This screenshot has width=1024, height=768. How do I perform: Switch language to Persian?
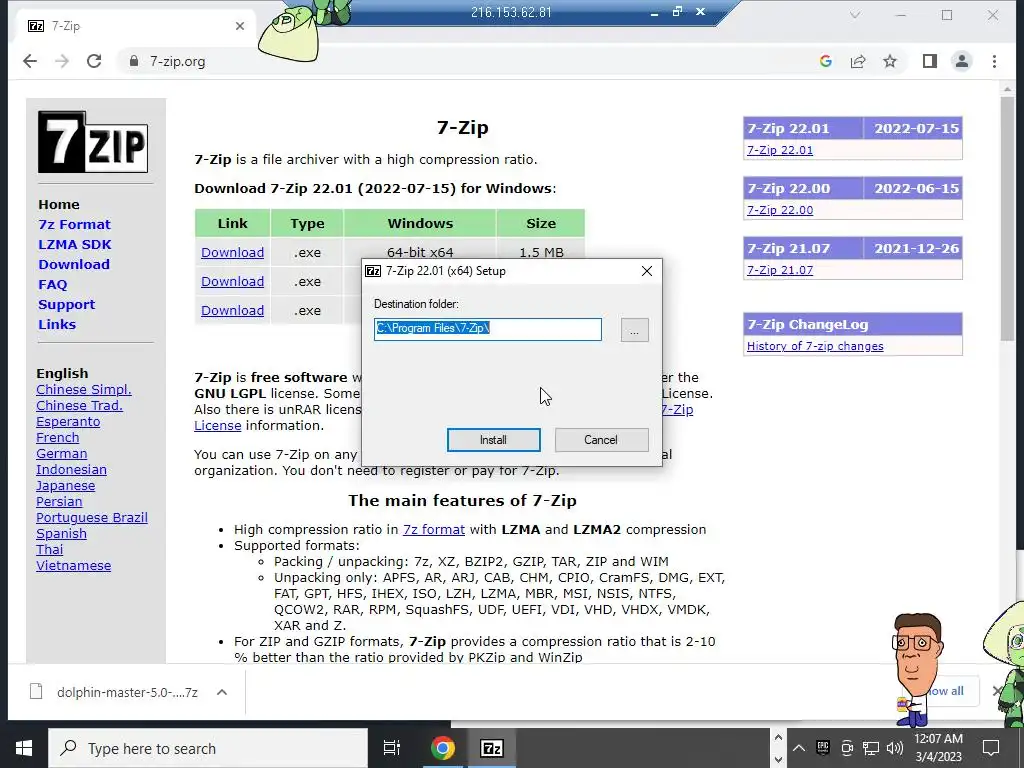click(59, 502)
